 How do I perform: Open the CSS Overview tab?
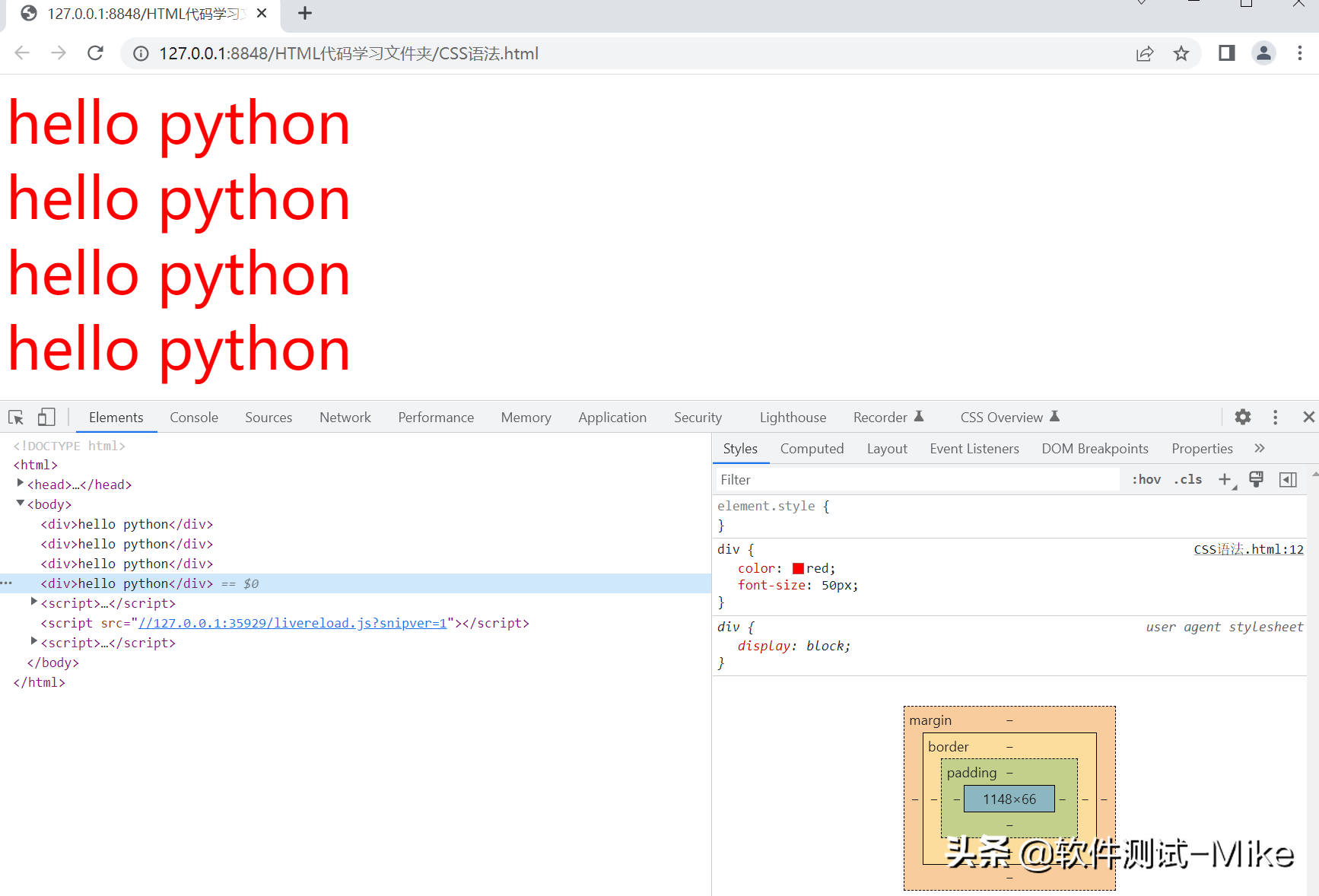1009,418
